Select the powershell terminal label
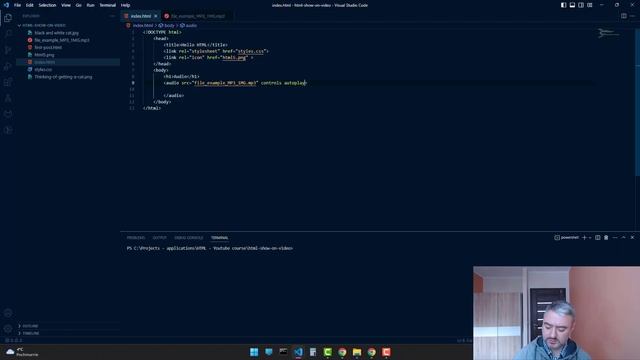 [x=567, y=238]
